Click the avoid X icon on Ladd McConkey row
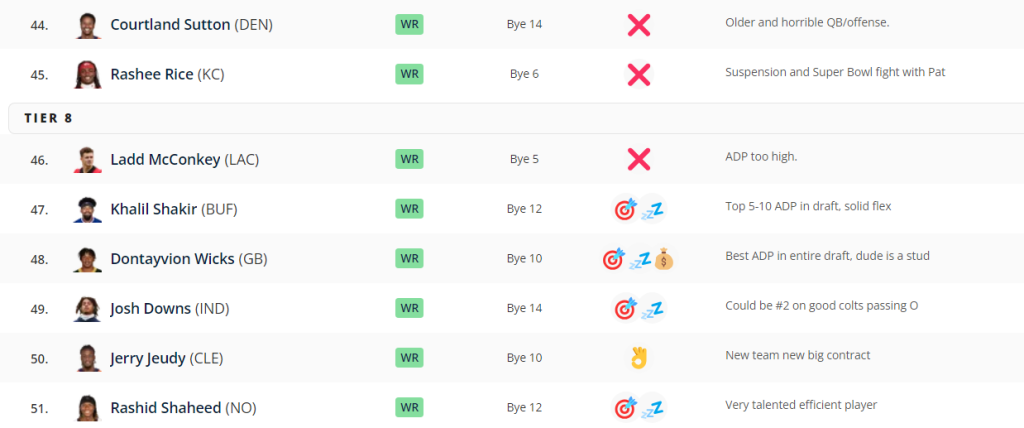 click(x=639, y=159)
